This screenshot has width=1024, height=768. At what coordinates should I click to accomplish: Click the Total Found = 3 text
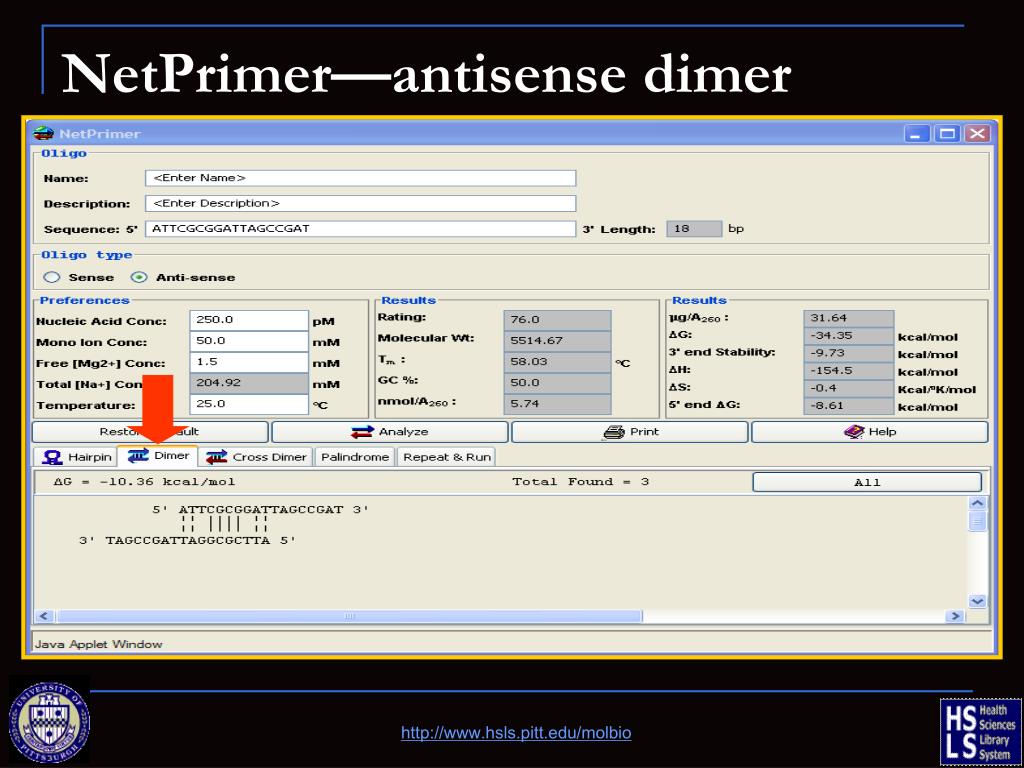(x=580, y=482)
